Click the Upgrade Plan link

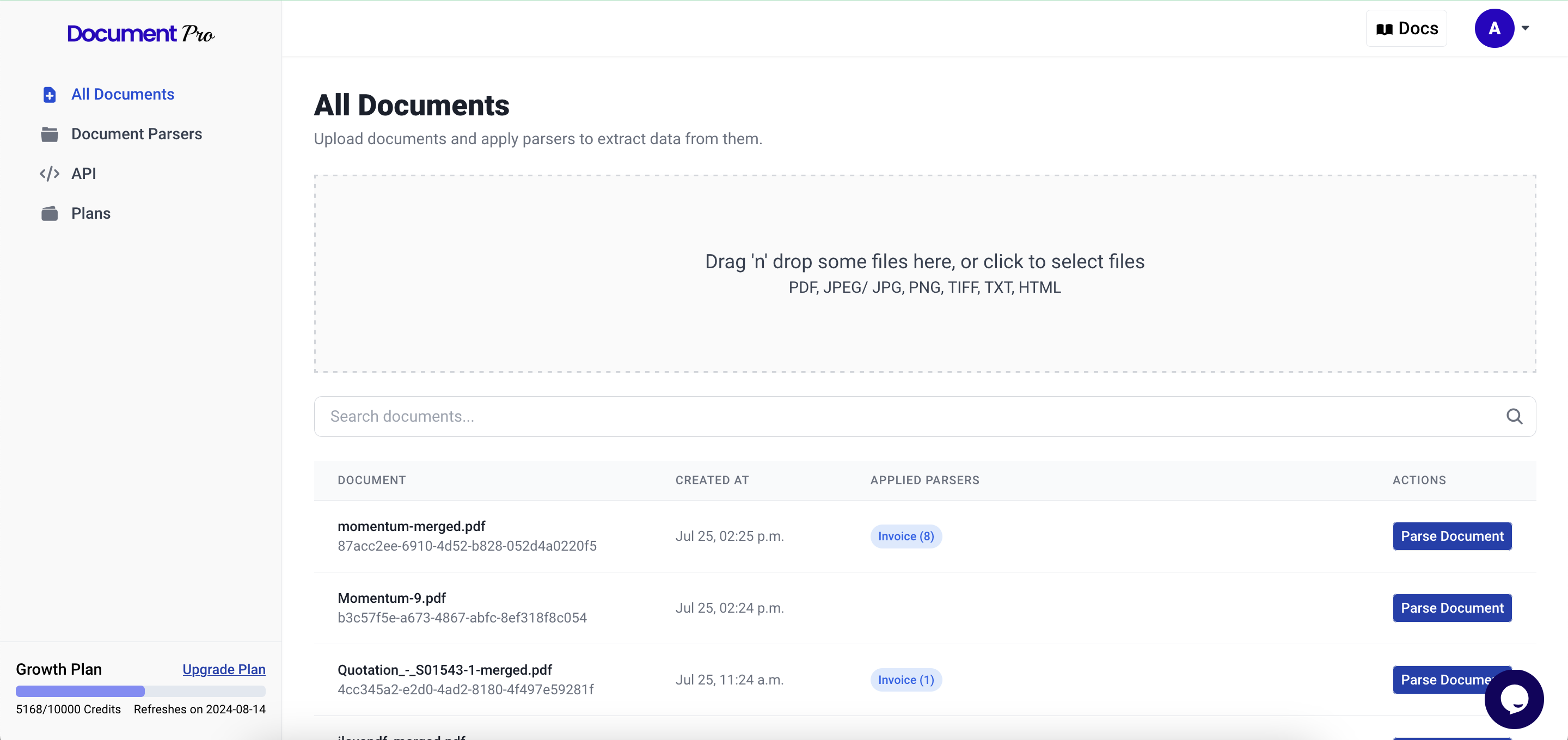223,669
